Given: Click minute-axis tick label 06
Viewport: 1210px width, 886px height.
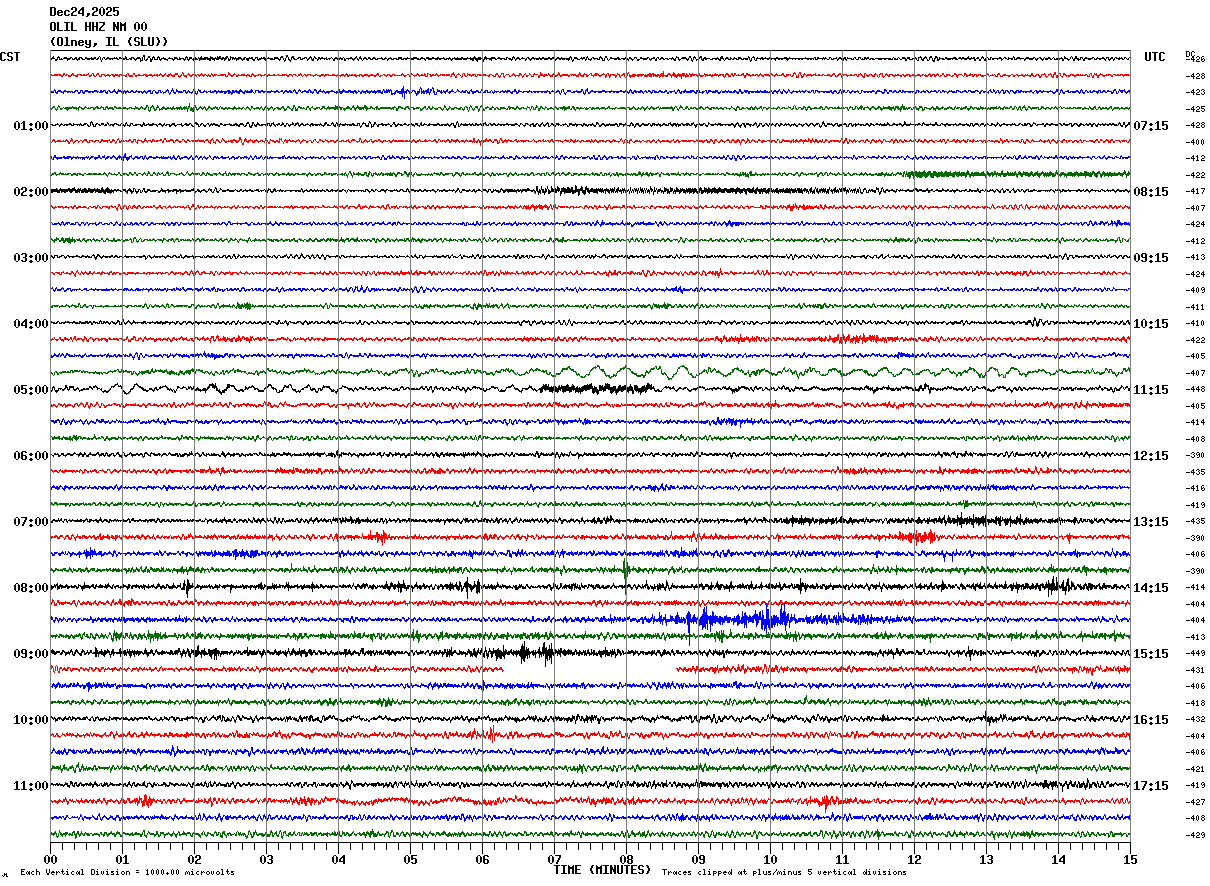Looking at the screenshot, I should pos(482,859).
